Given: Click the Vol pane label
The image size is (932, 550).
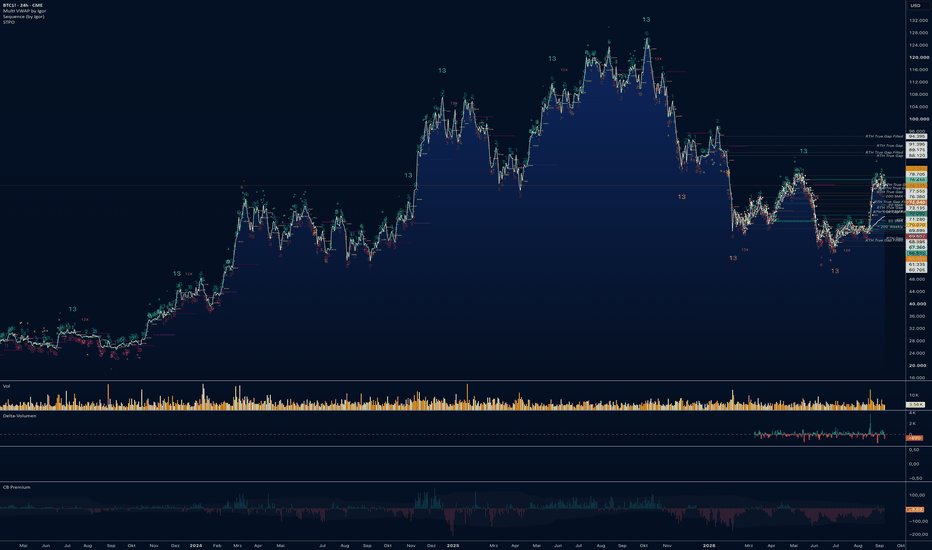Looking at the screenshot, I should point(6,386).
